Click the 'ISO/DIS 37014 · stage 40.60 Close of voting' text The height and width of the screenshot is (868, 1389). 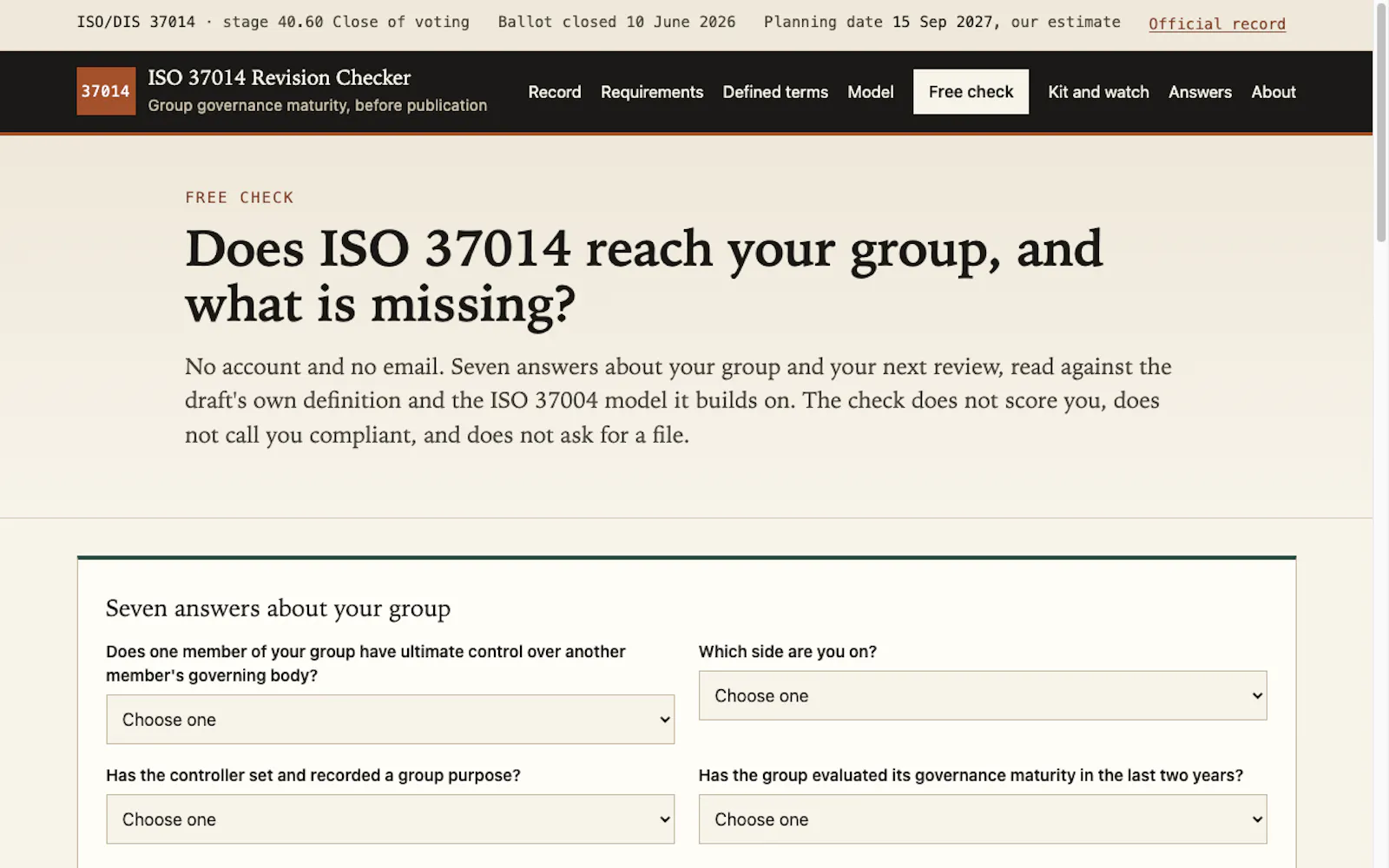click(x=273, y=22)
